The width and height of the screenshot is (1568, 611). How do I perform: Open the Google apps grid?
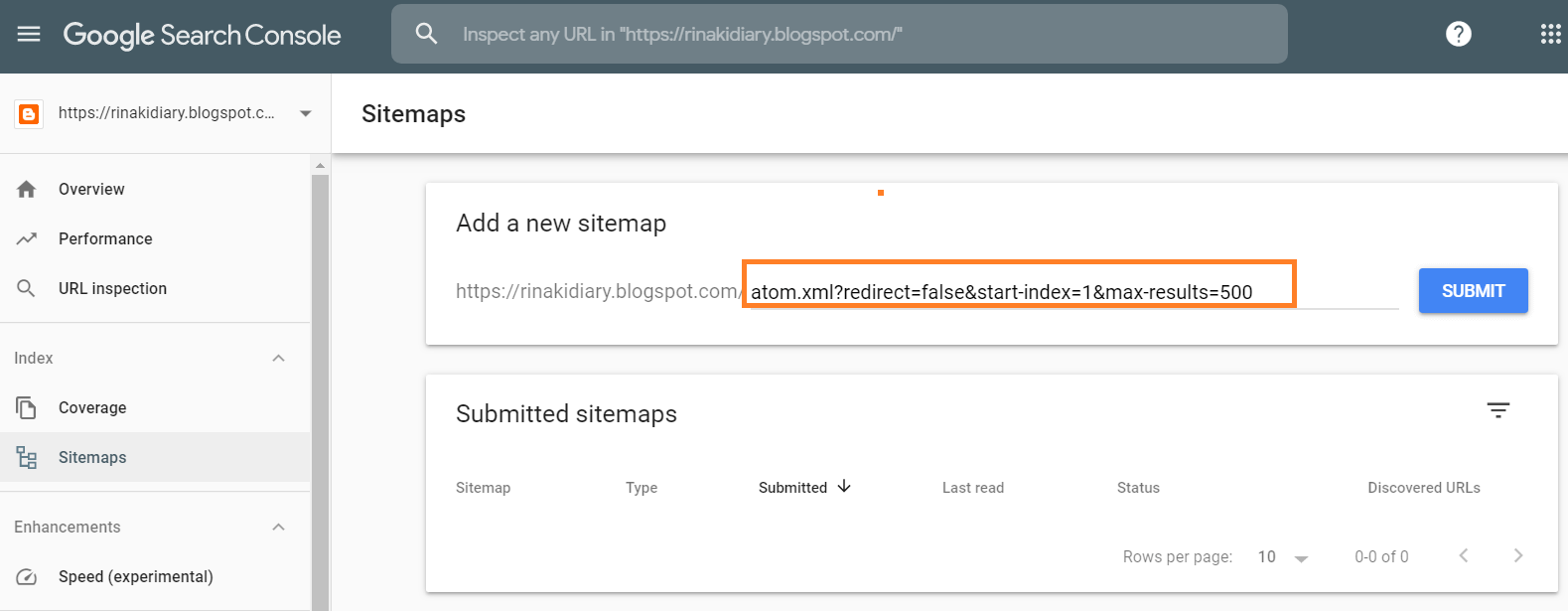pos(1550,35)
